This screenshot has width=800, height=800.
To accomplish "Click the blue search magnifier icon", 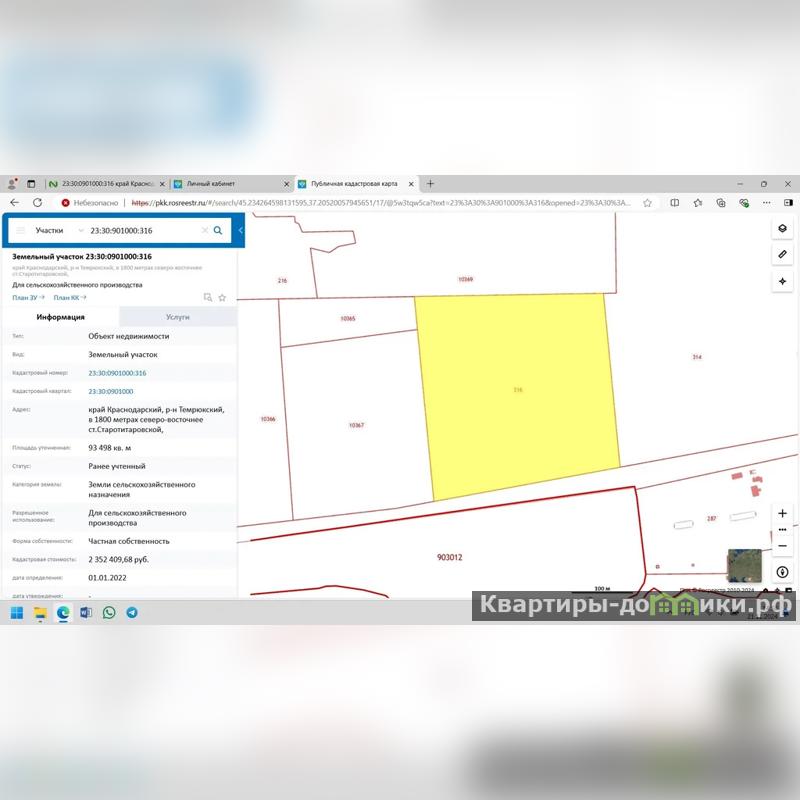I will tap(218, 230).
